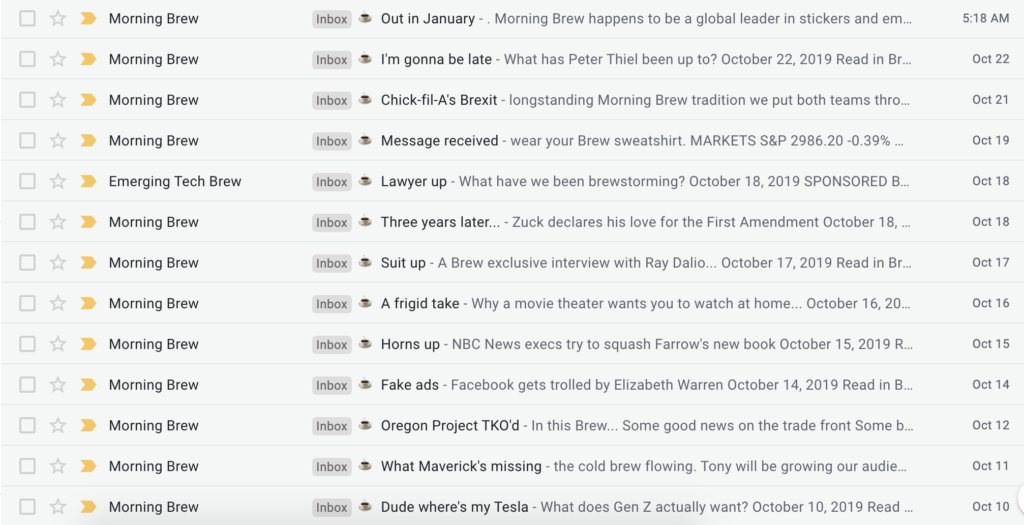Click Inbox label on 'Message received' row
The height and width of the screenshot is (525, 1024).
332,140
